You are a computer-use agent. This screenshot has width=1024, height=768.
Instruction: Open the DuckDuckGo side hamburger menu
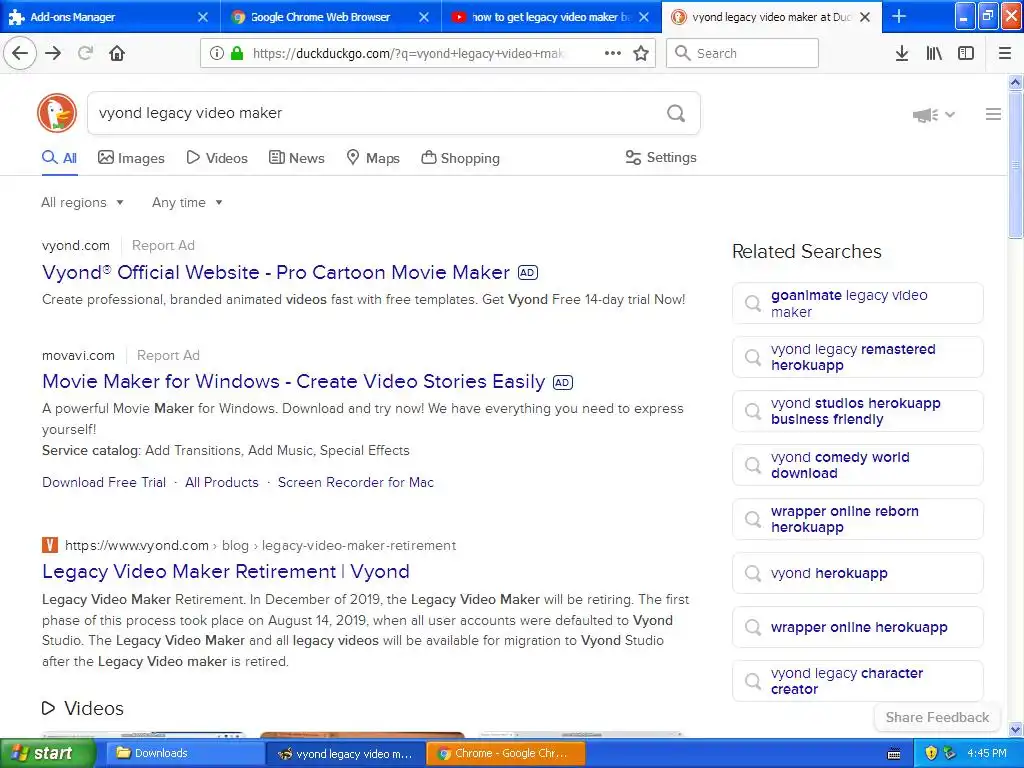pyautogui.click(x=993, y=114)
